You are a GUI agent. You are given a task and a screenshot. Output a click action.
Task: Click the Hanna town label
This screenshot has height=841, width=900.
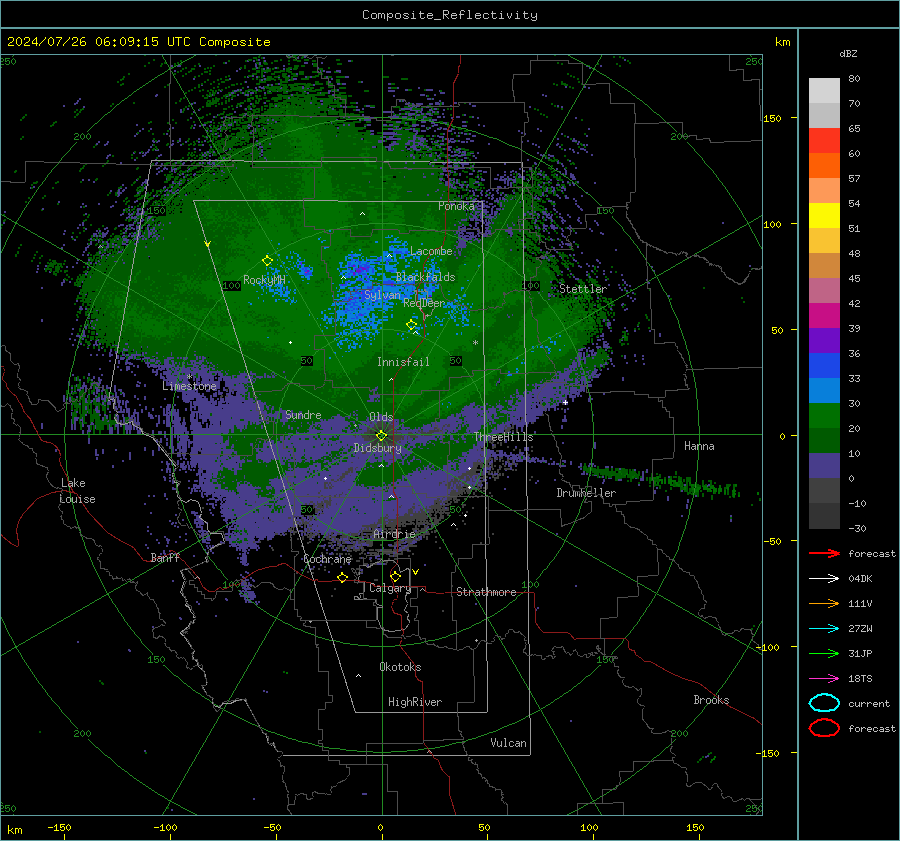[x=699, y=446]
